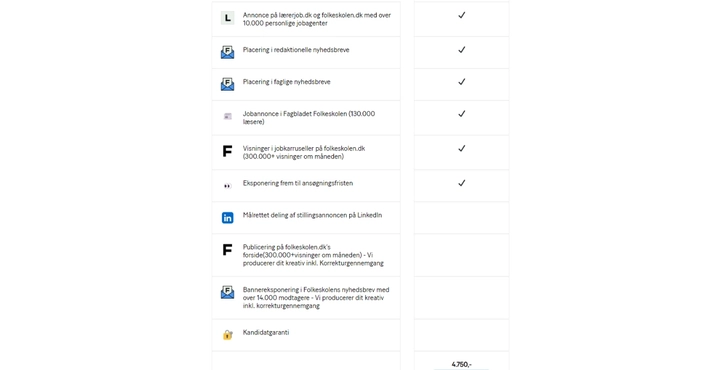Click checkmark for Eksponering frem til ansøgningsfristen
704x370 pixels.
click(x=462, y=183)
